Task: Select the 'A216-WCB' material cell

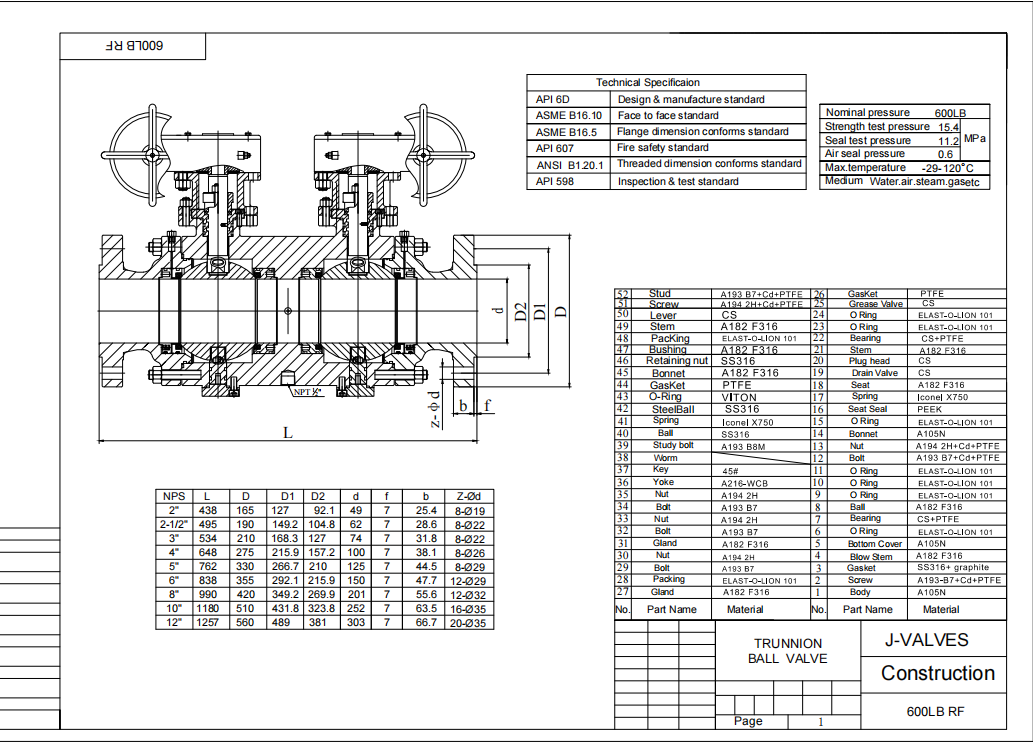Action: pos(744,483)
